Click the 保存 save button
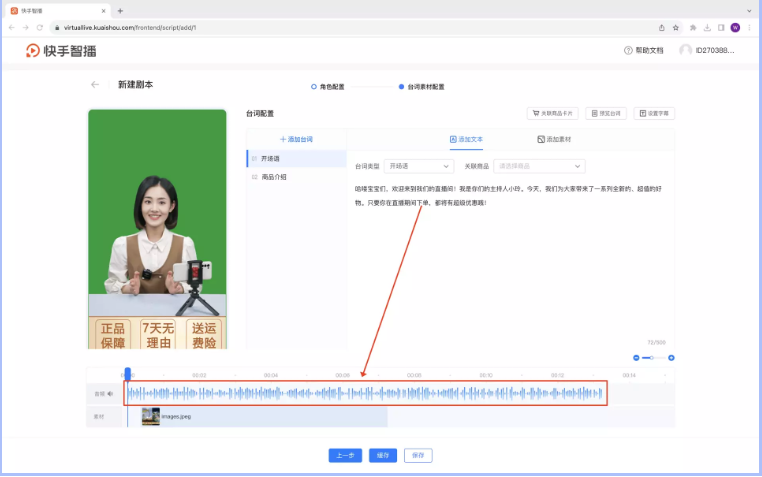The image size is (762, 477). (x=418, y=456)
